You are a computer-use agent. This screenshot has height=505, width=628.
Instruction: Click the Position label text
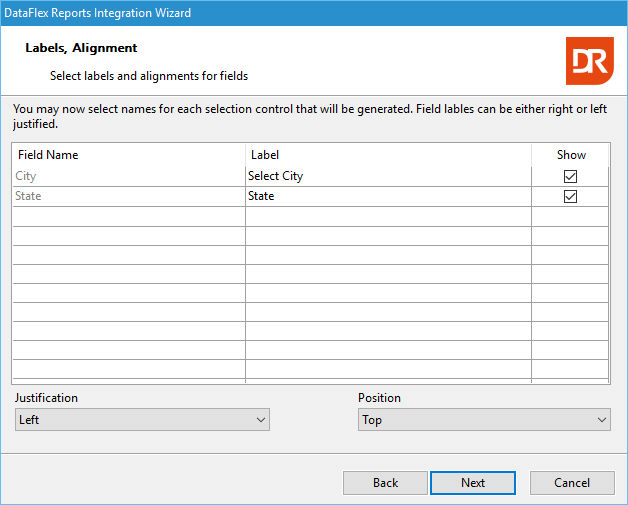379,398
